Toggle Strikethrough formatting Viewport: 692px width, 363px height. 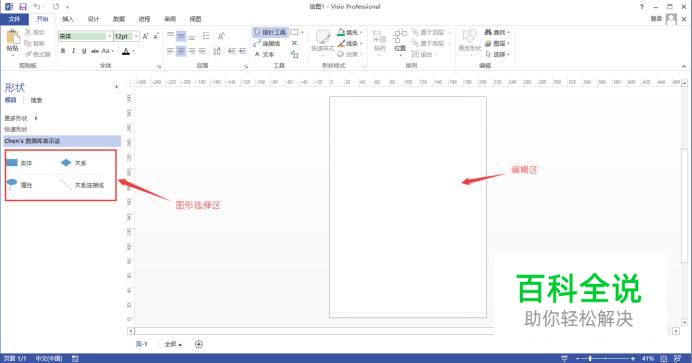coord(94,51)
